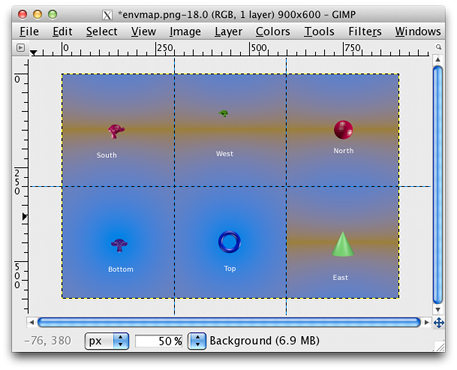Viewport: 457px width, 370px height.
Task: Click the scroll-up arrow on vertical scrollbar
Action: (x=438, y=60)
